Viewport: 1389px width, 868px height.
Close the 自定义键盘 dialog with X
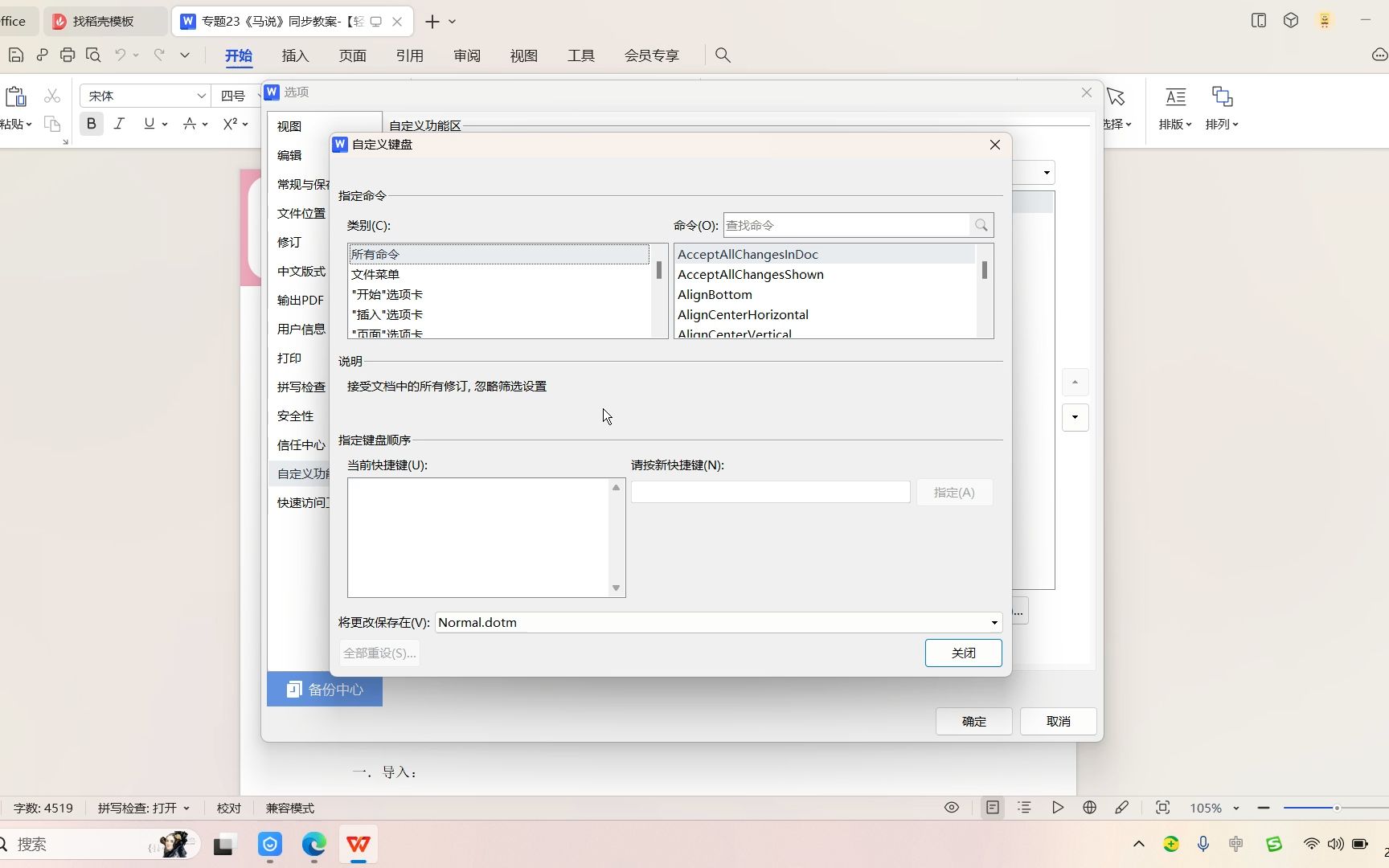(995, 145)
